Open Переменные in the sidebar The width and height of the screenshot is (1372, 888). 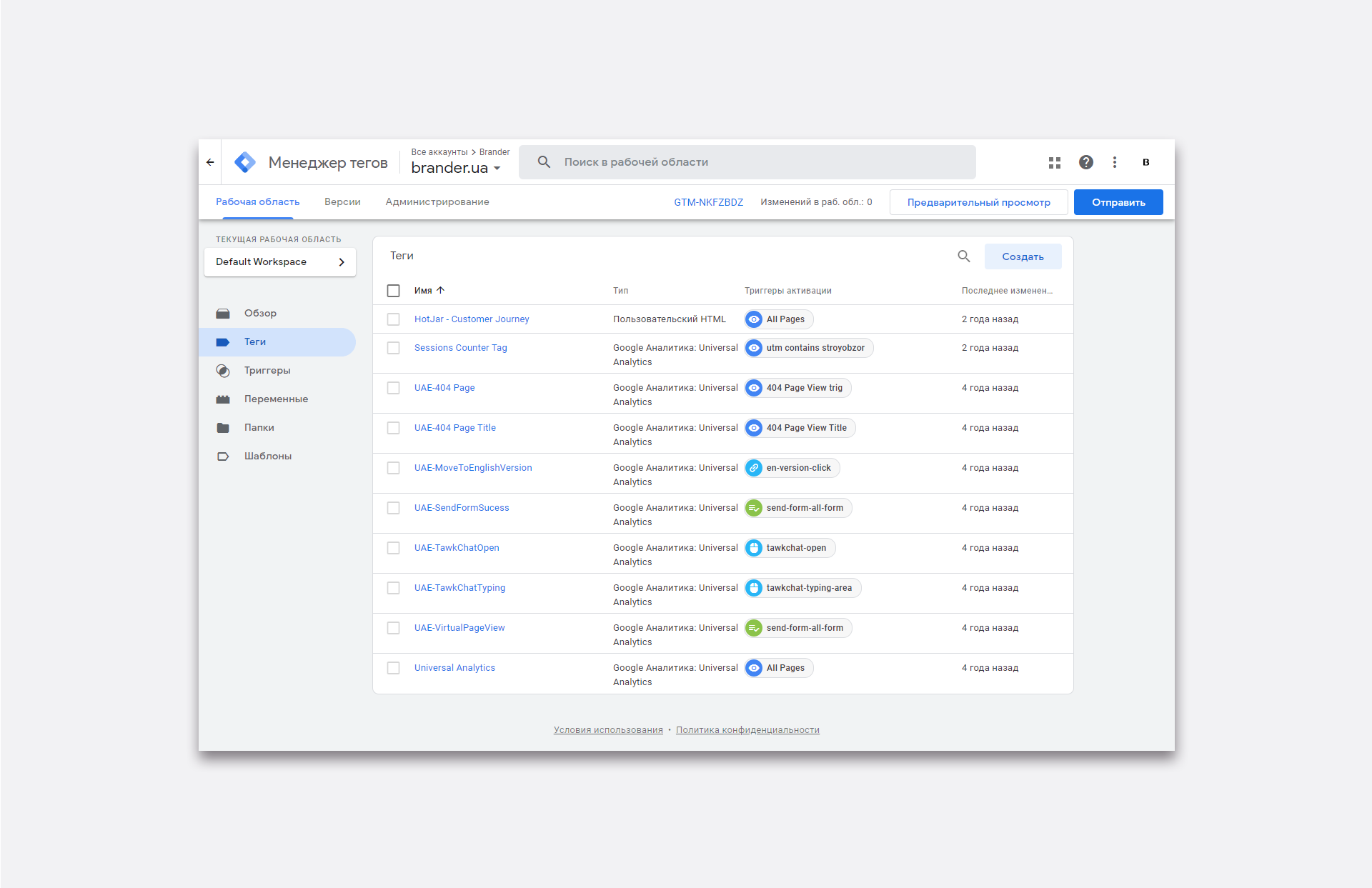(x=276, y=399)
